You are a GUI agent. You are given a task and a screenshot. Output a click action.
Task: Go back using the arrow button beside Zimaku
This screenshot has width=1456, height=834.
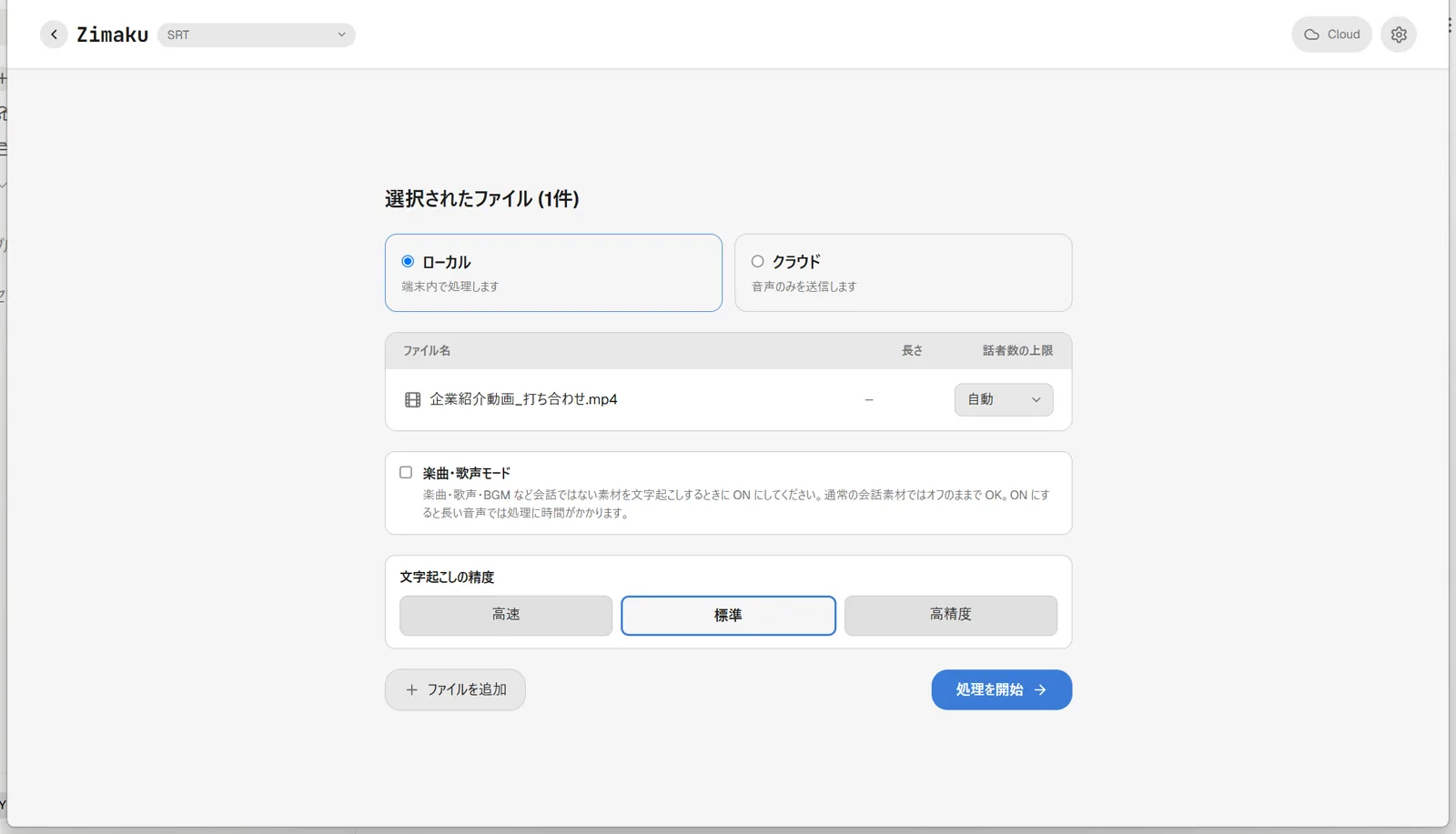click(54, 35)
